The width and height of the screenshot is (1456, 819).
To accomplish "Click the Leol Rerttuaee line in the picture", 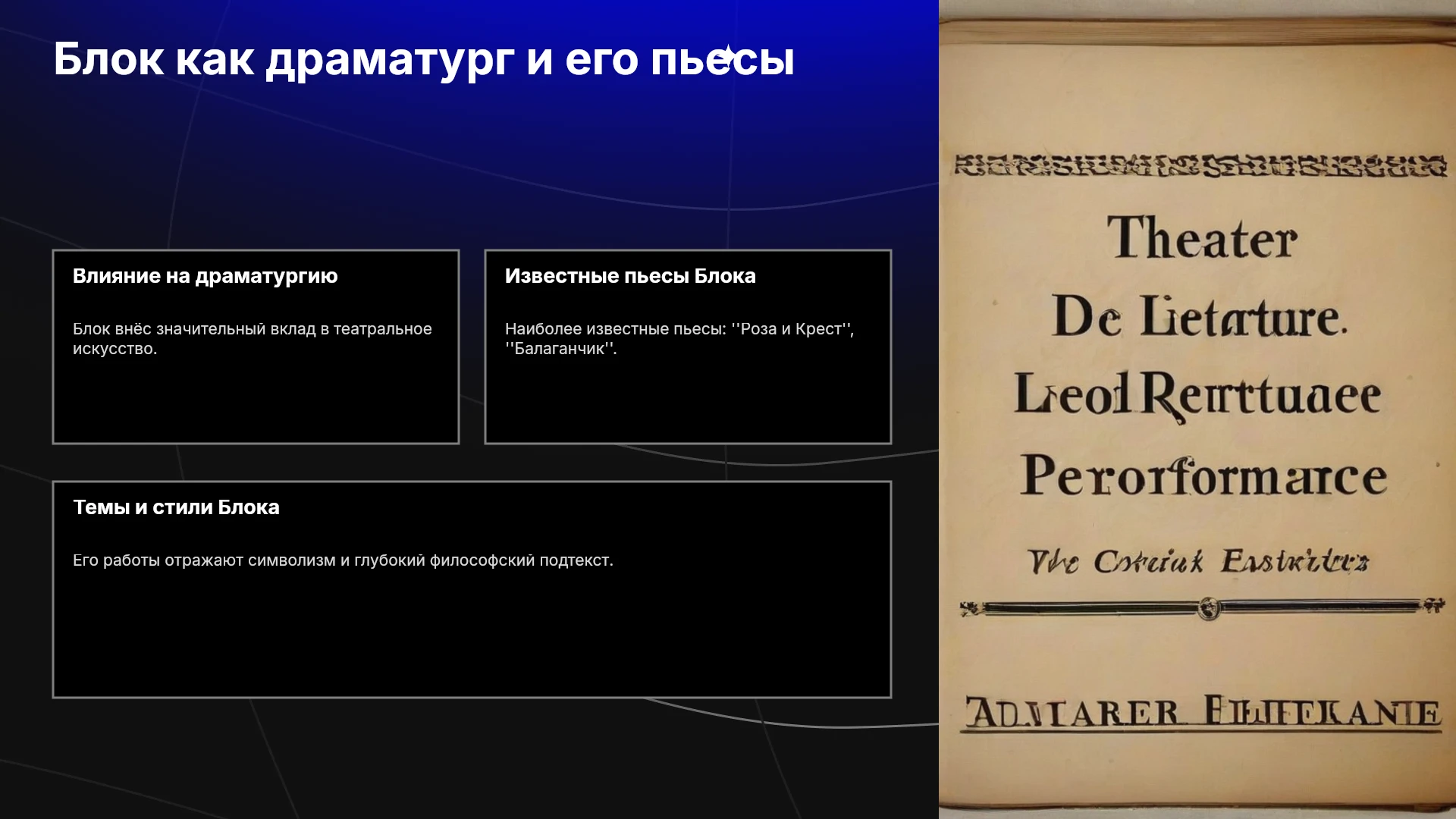I will point(1198,395).
